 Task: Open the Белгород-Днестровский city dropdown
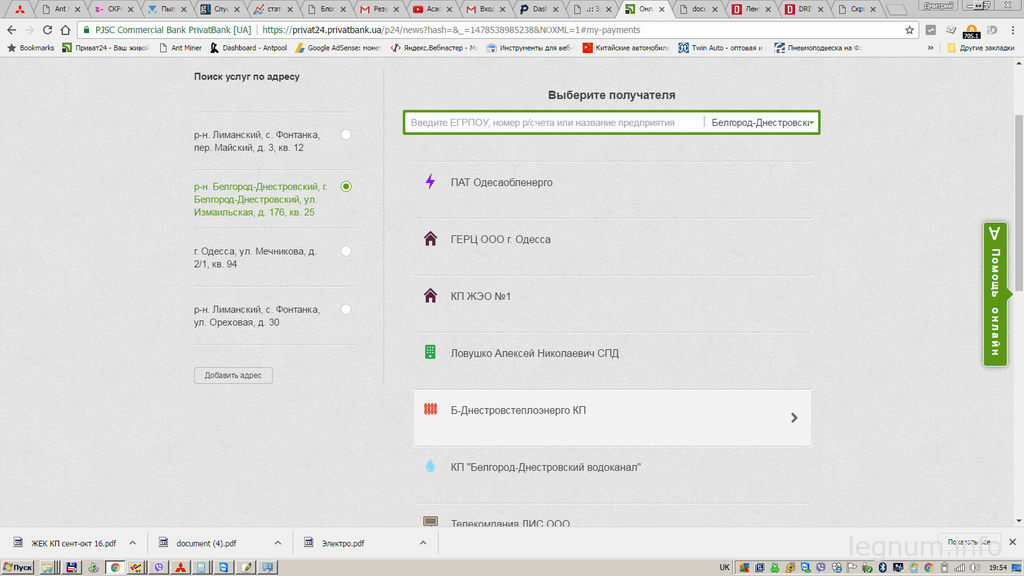pos(761,123)
